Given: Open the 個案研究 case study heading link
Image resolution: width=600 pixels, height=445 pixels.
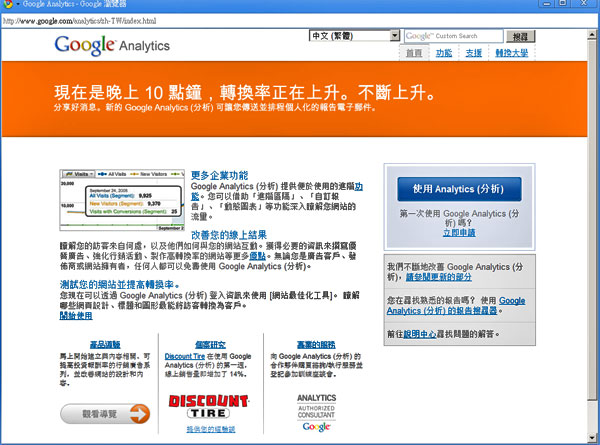Looking at the screenshot, I should coord(210,345).
